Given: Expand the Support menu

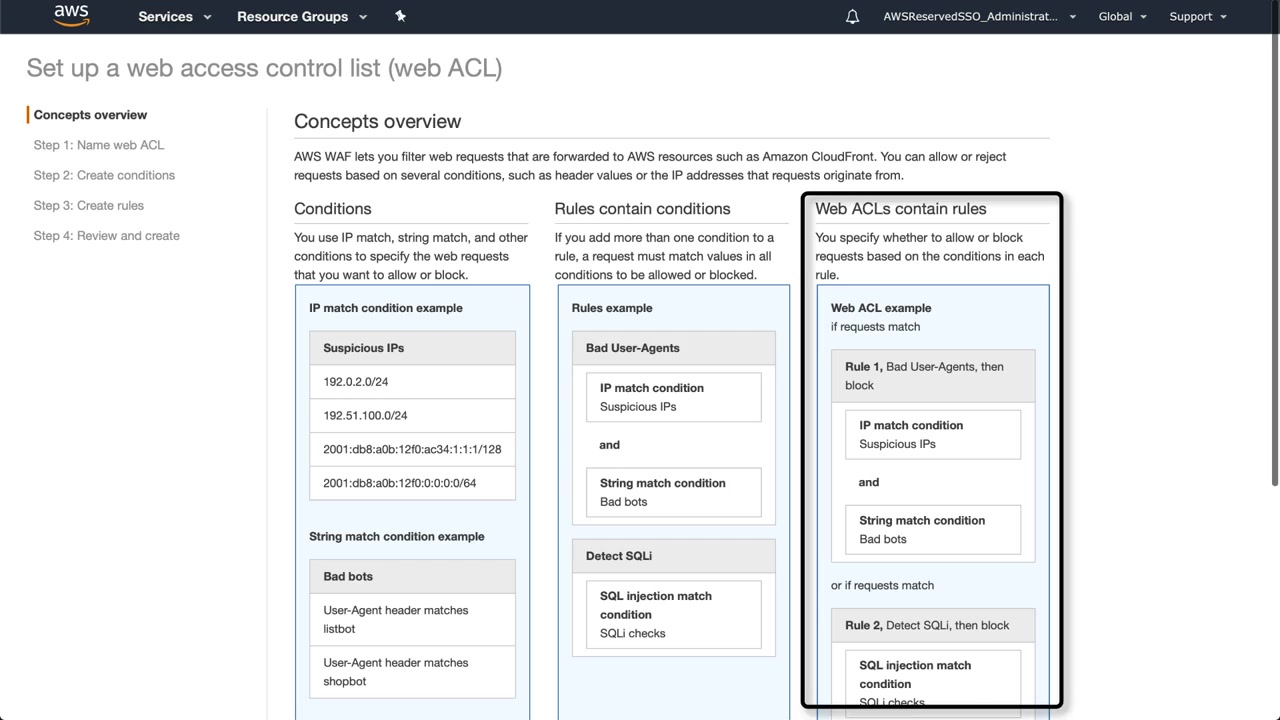Looking at the screenshot, I should tap(1197, 17).
